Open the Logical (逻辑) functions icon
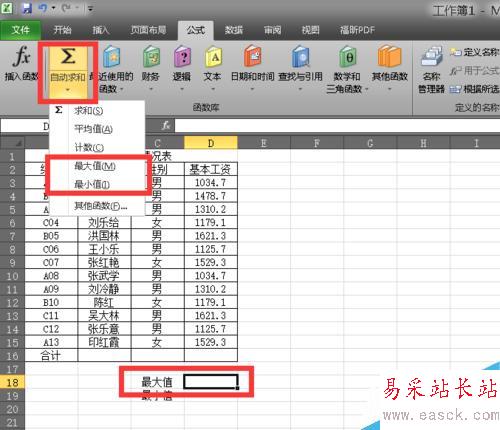This screenshot has height=430, width=500. [x=182, y=57]
